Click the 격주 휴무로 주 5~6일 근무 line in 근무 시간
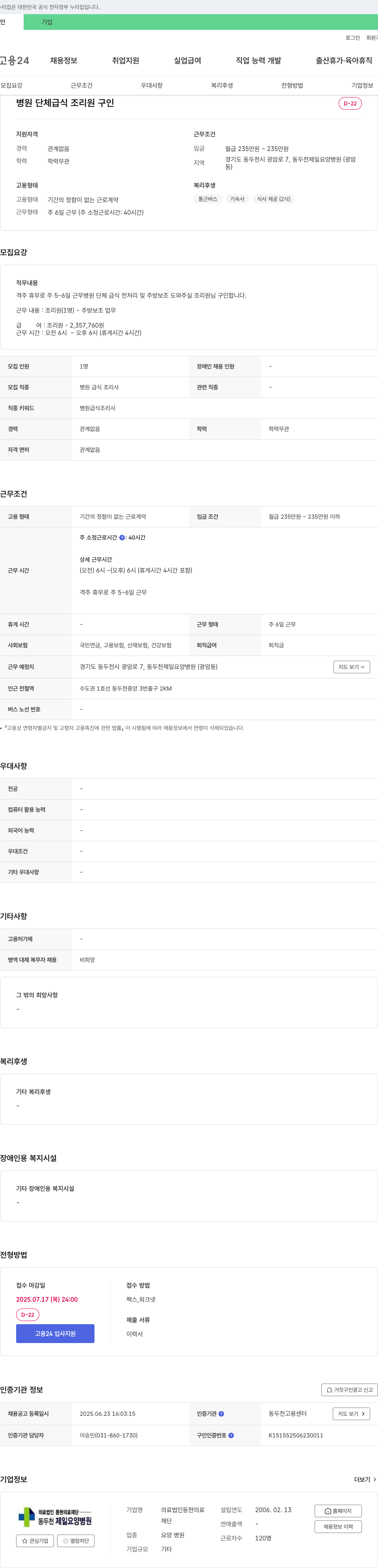The height and width of the screenshot is (1568, 378). pos(113,592)
